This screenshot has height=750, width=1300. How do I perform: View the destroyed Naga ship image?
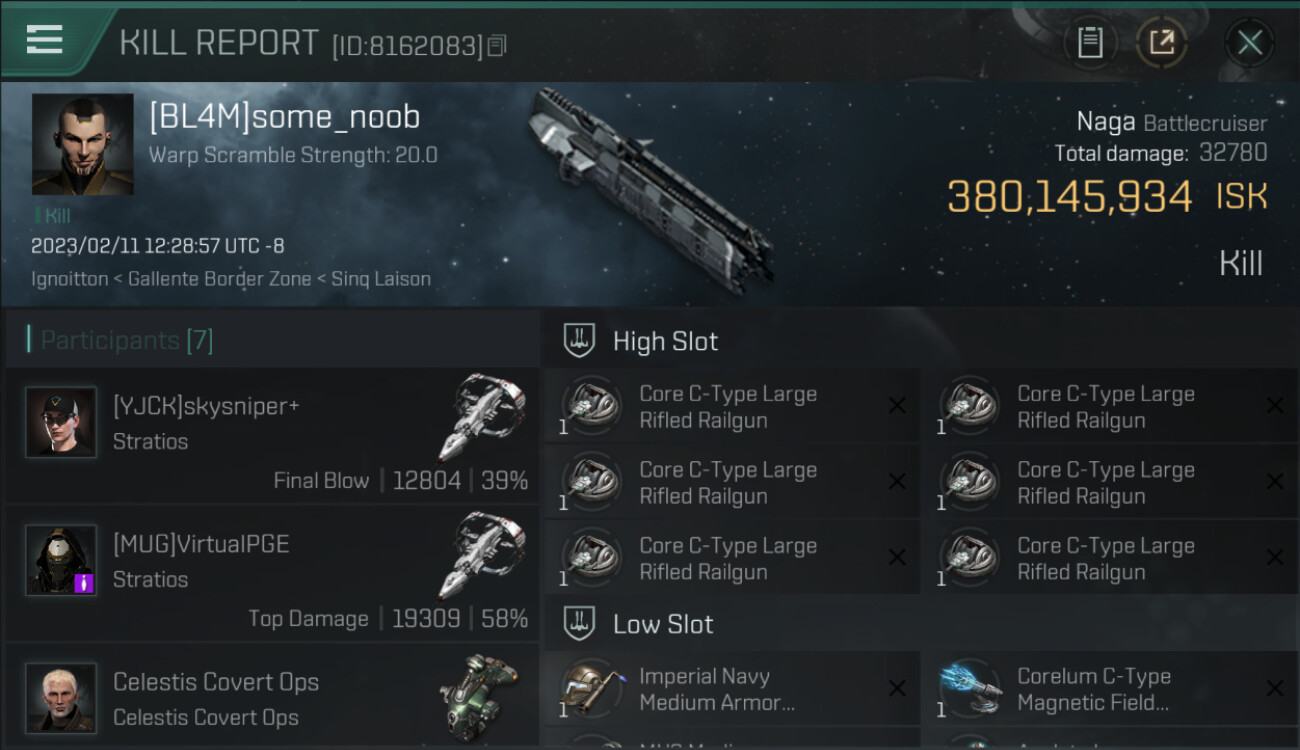[650, 190]
